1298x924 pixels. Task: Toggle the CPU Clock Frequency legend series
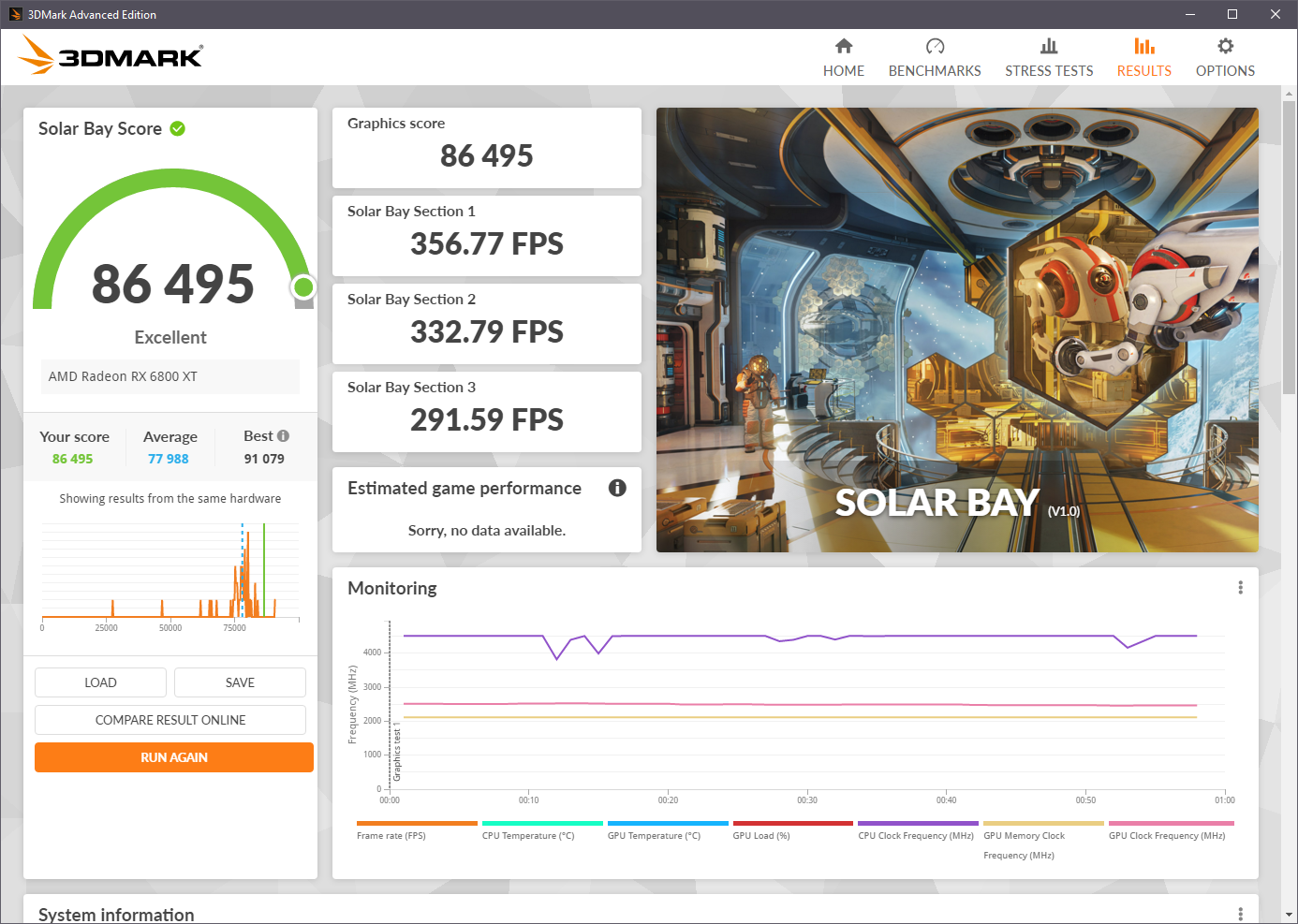click(x=918, y=830)
